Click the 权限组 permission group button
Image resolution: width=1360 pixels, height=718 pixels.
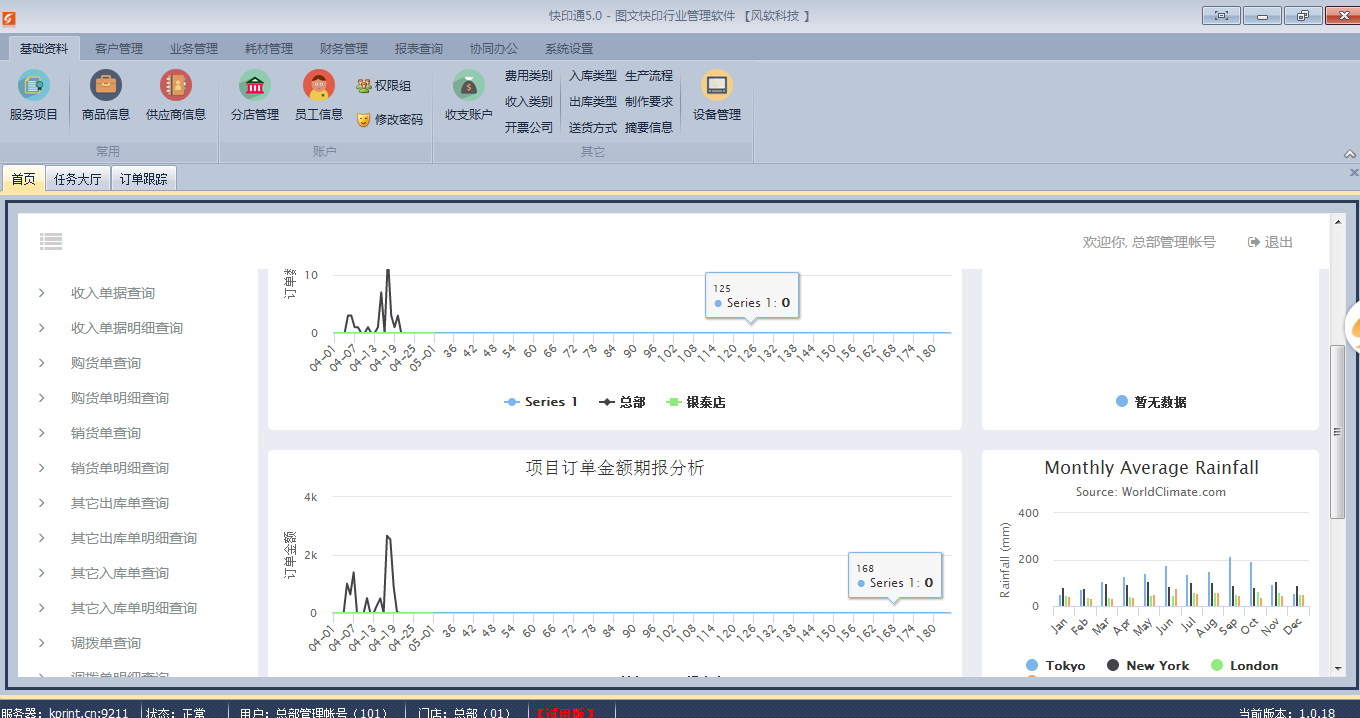[384, 86]
